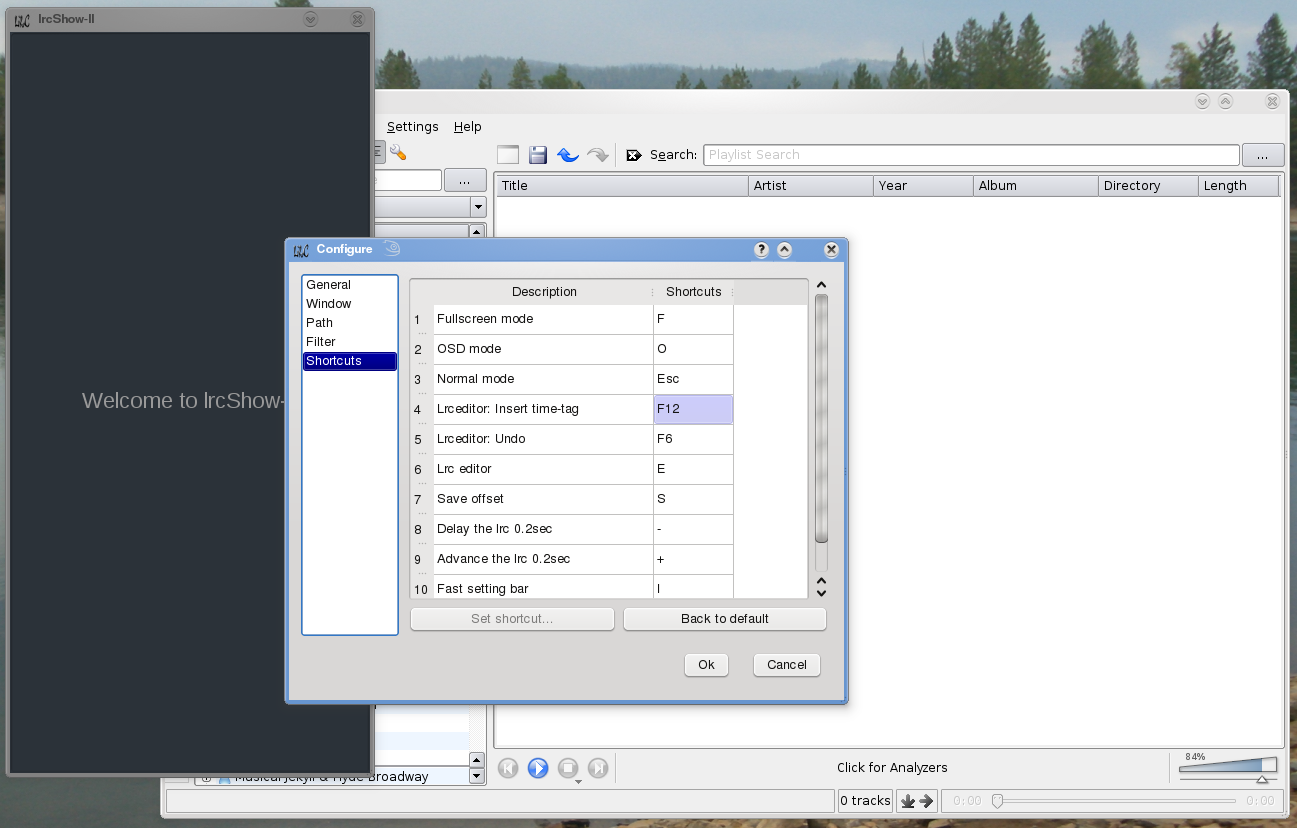Click the wrench configure icon in Amarok
Viewport: 1297px width, 828px height.
point(397,153)
